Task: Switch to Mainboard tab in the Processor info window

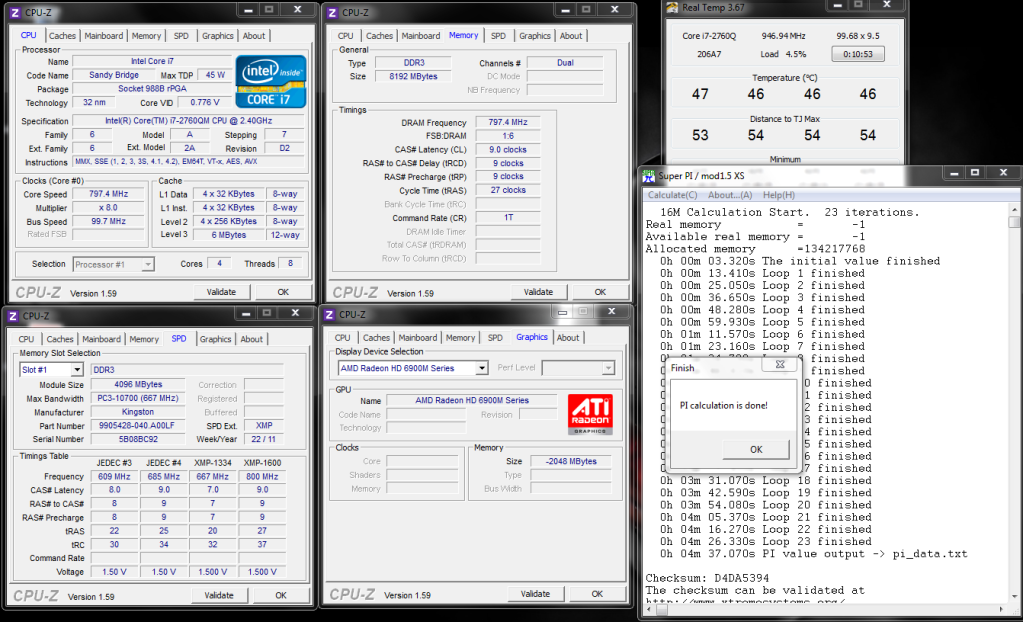Action: click(103, 36)
